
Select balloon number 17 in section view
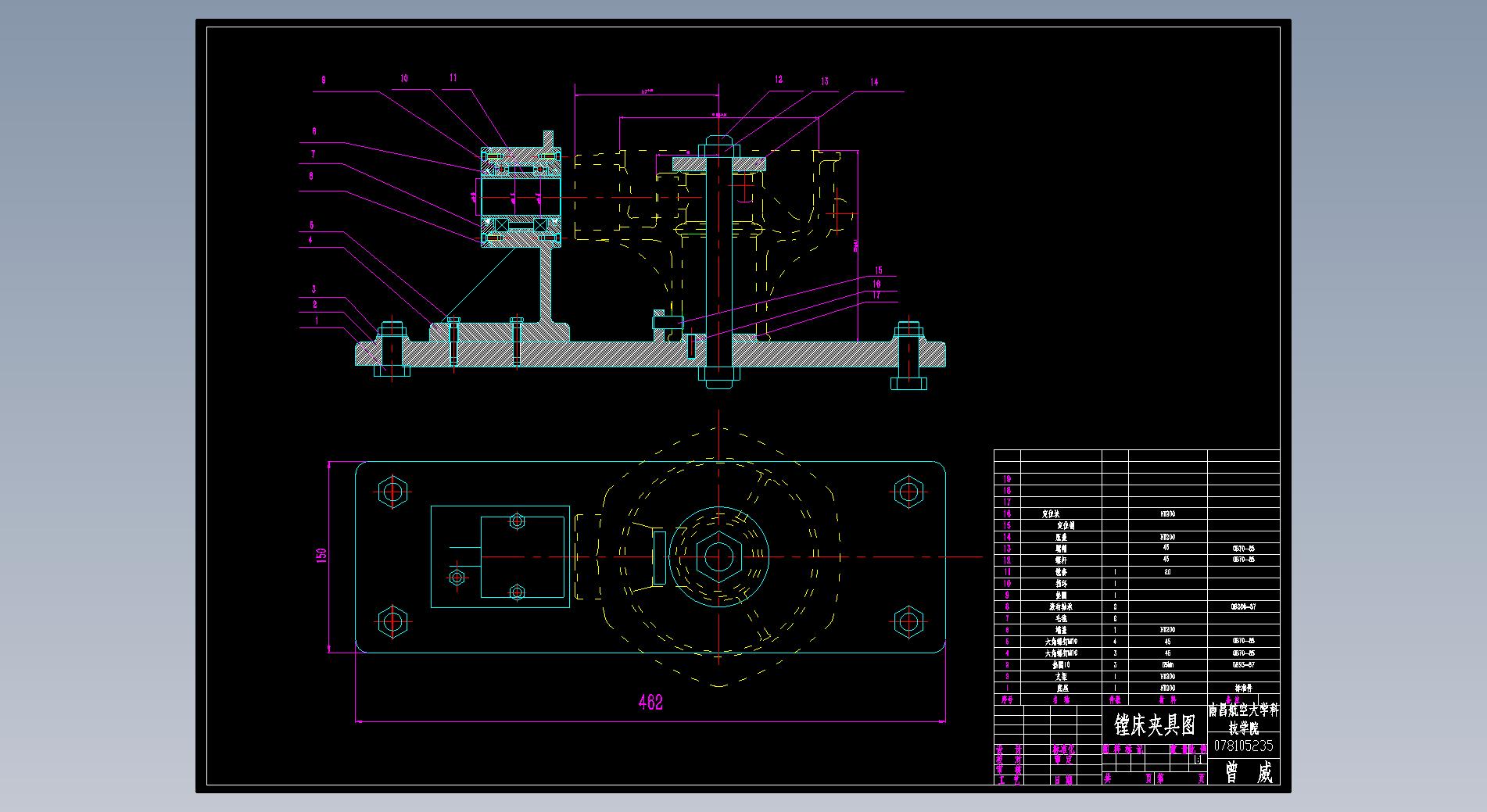876,295
